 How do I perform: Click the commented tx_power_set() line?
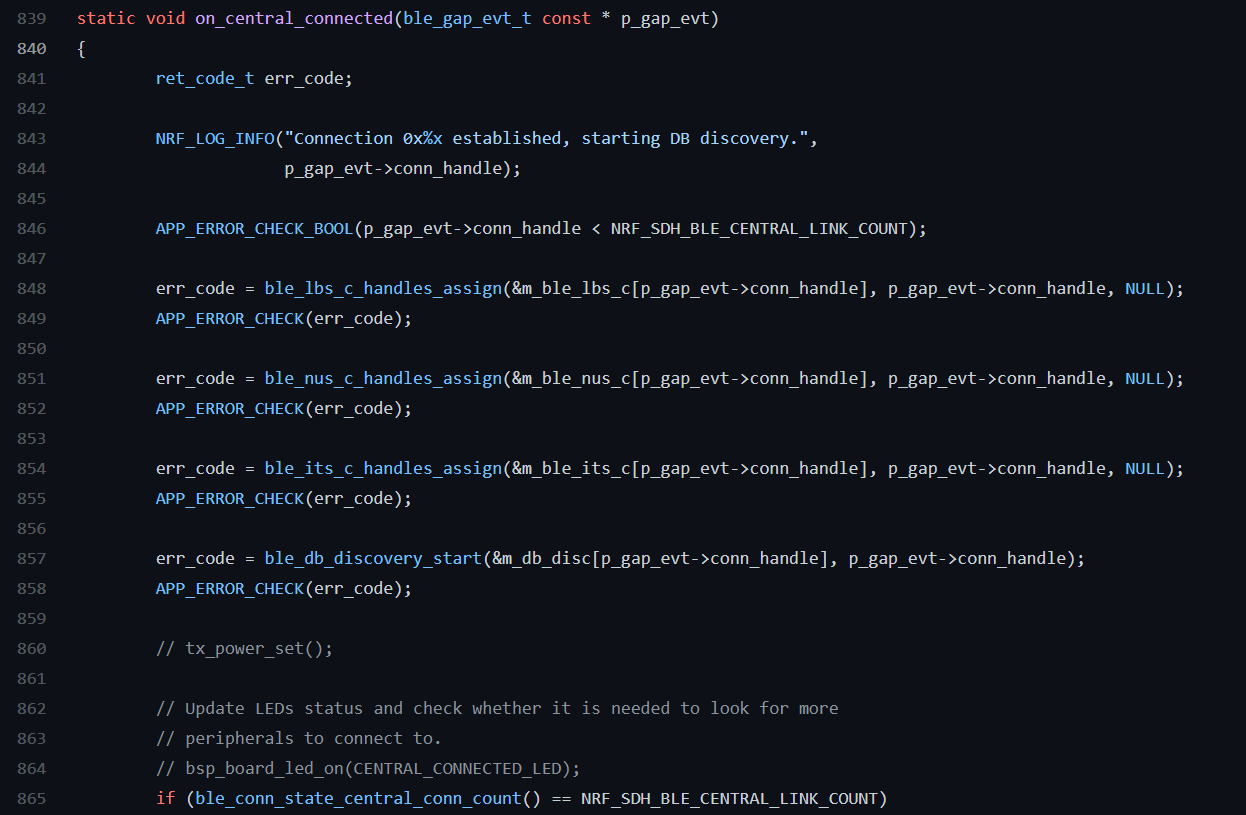[245, 649]
